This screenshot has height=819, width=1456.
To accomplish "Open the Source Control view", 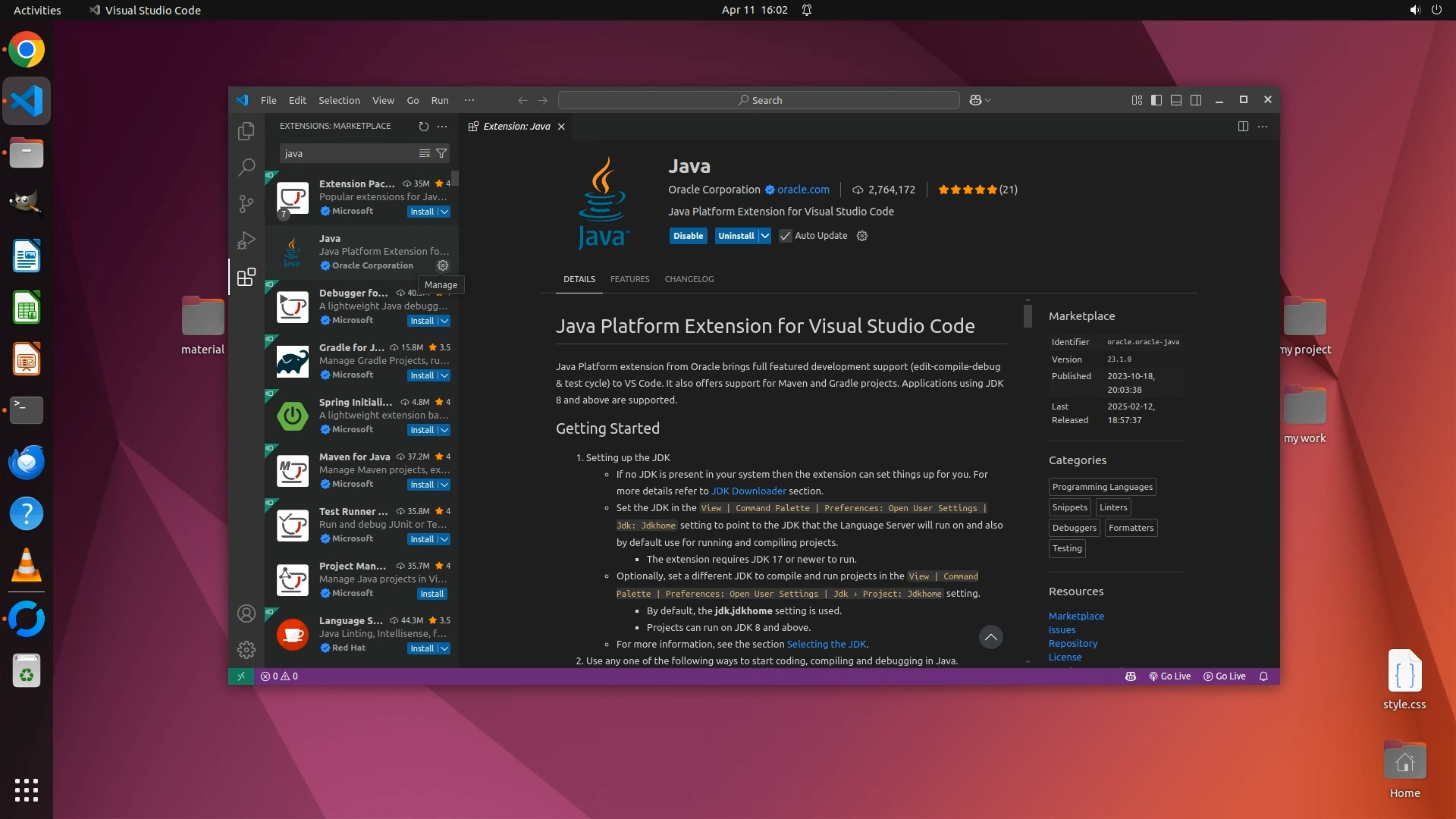I will click(246, 203).
